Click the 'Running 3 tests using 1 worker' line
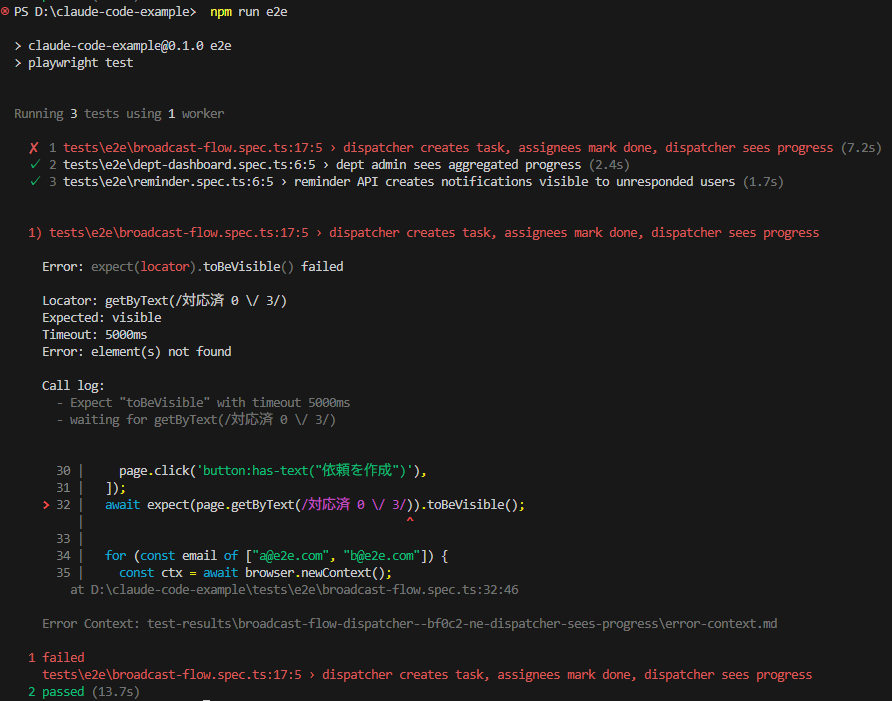This screenshot has width=892, height=701. pos(119,114)
